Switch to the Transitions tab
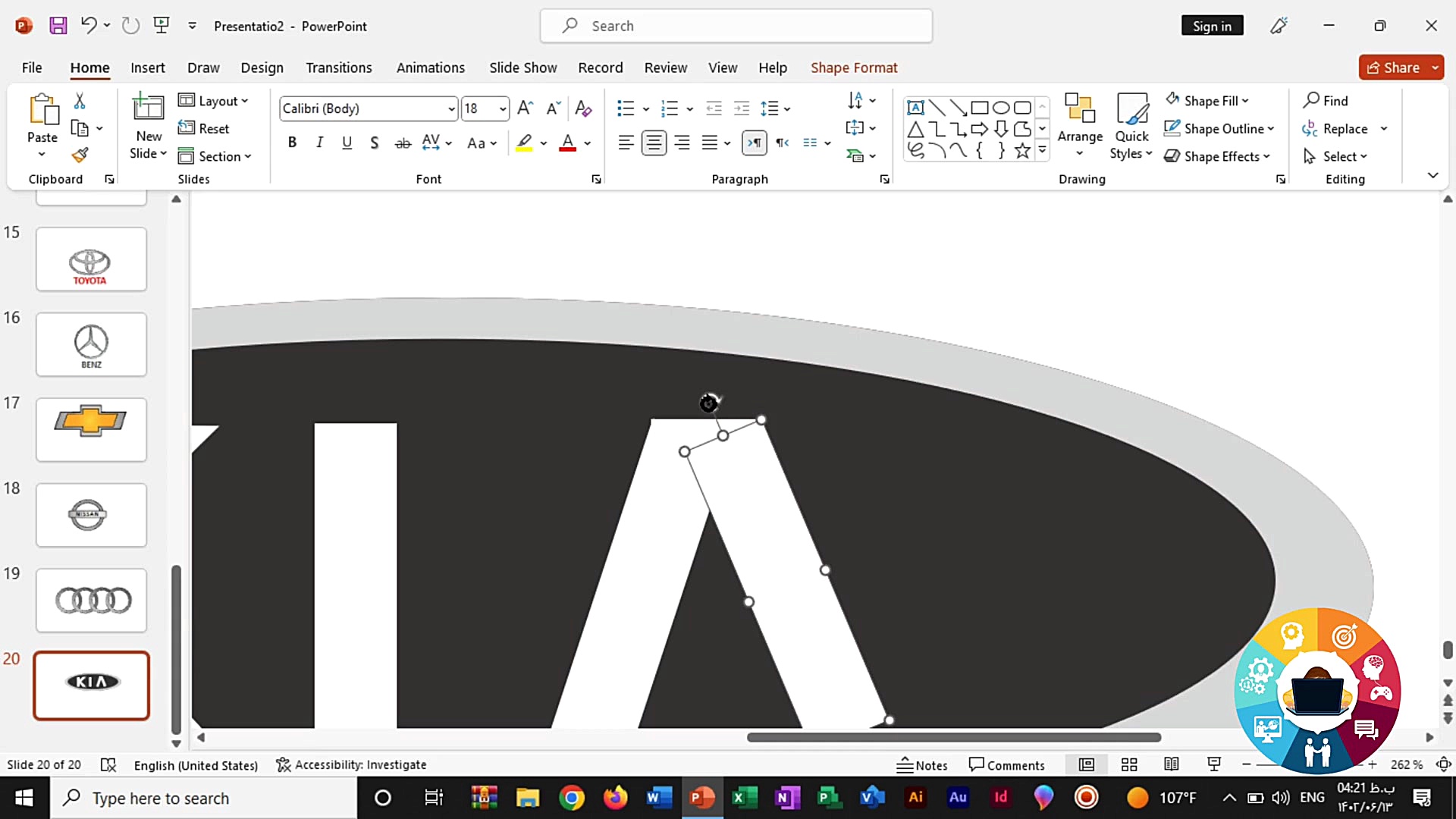 [x=339, y=67]
